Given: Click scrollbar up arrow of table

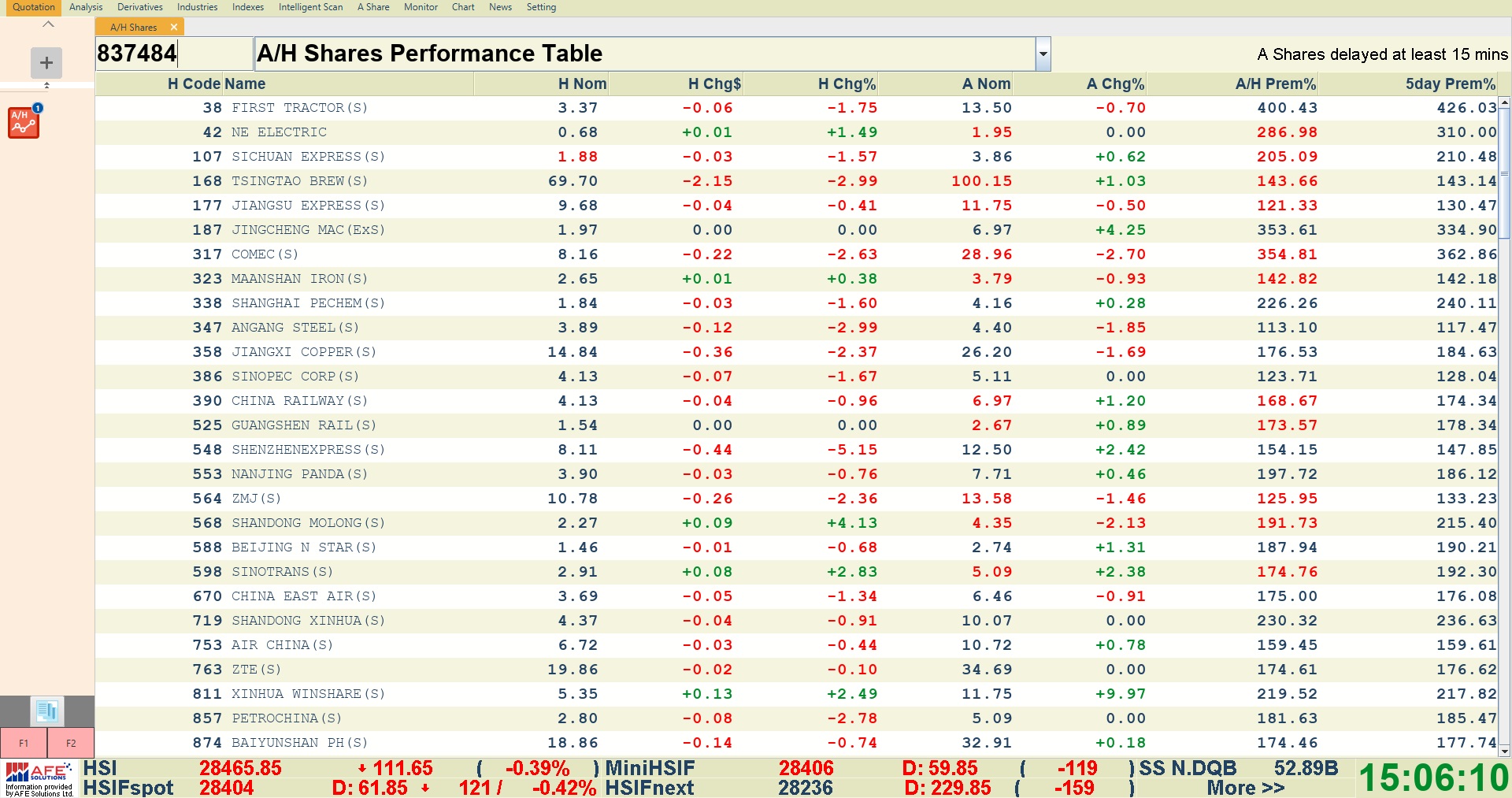Looking at the screenshot, I should pos(1504,102).
